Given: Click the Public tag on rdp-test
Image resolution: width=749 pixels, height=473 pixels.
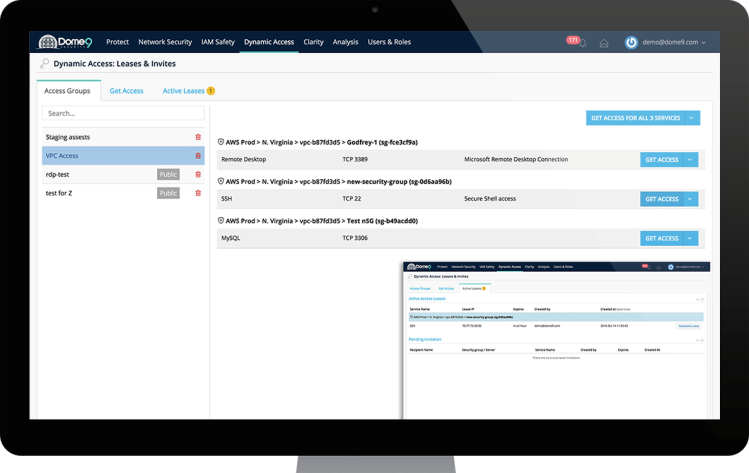Looking at the screenshot, I should [x=168, y=174].
